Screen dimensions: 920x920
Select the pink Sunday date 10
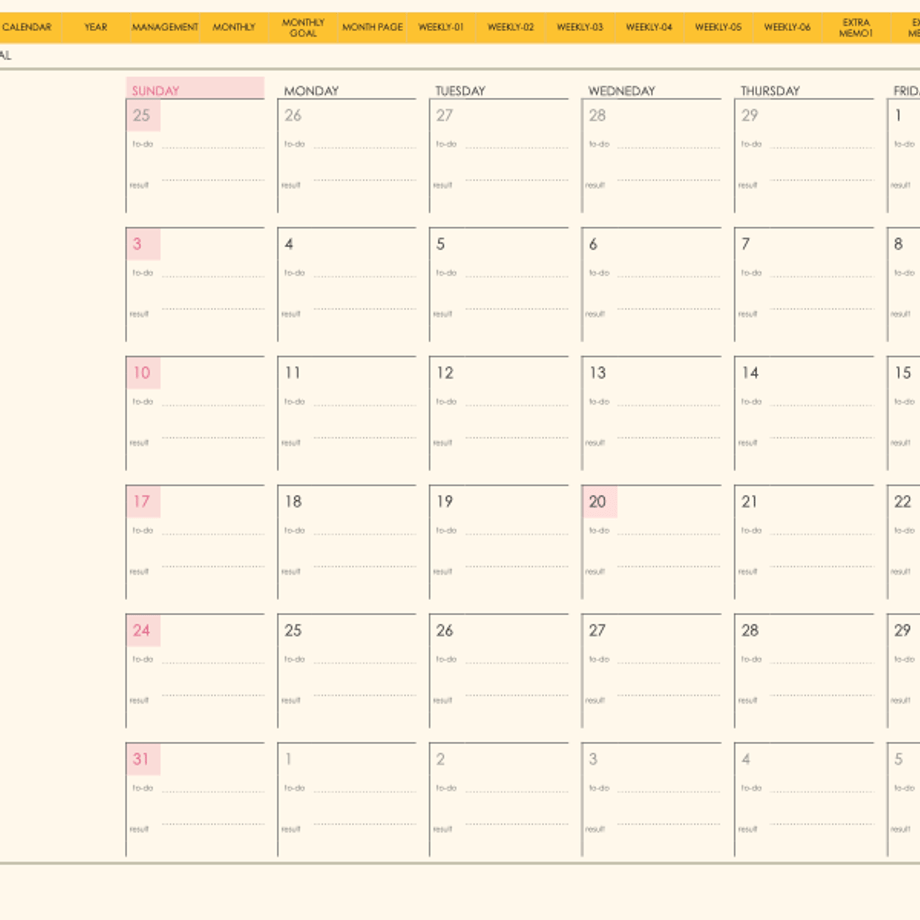coord(143,373)
